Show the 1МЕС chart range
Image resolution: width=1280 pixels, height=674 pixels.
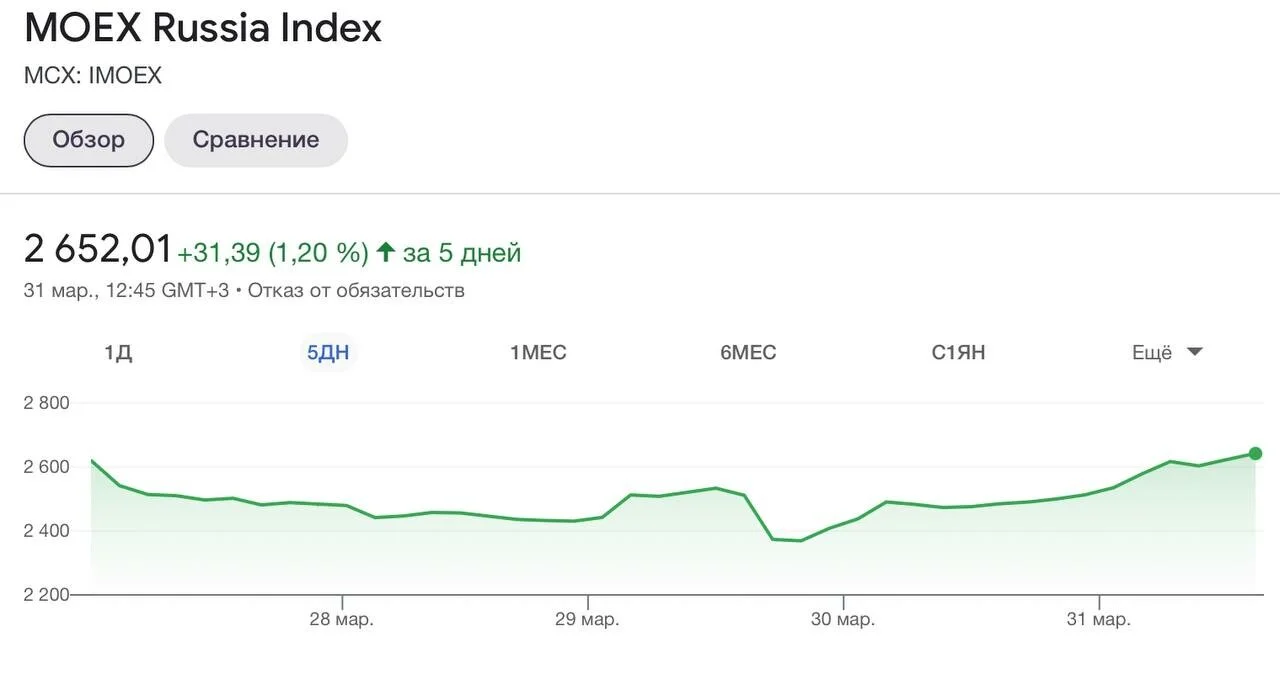coord(538,353)
